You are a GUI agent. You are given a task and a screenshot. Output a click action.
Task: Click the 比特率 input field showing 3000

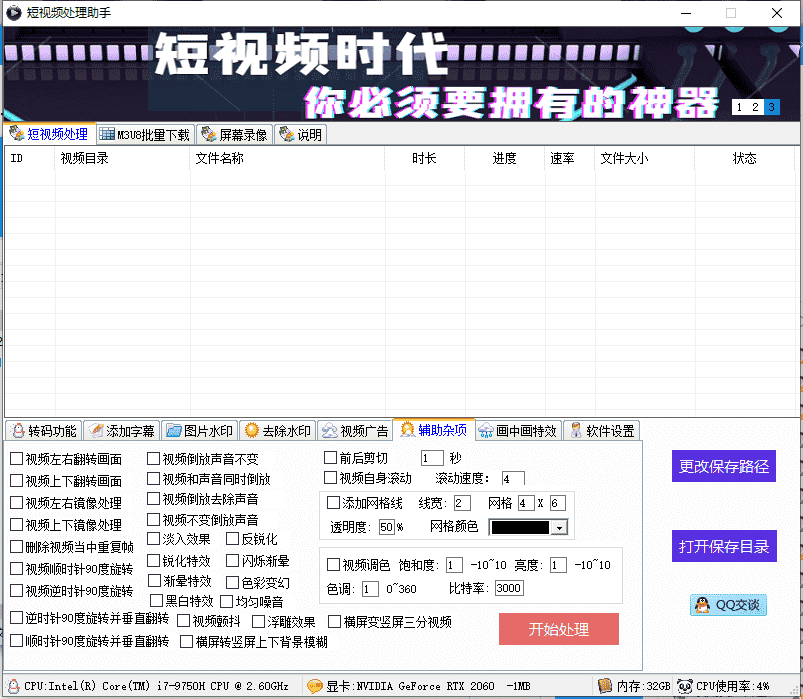pos(509,587)
